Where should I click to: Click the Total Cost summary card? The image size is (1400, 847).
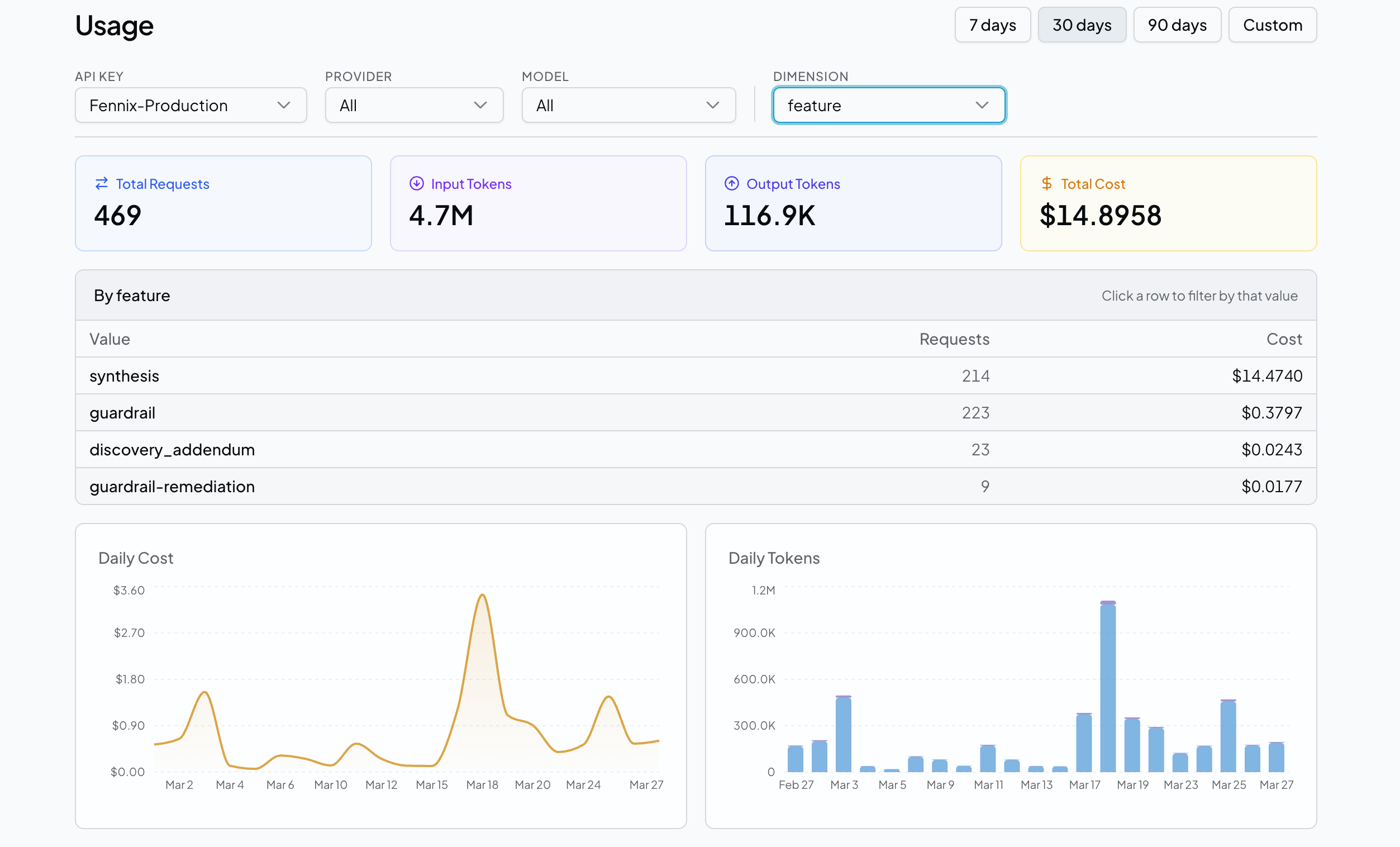(x=1168, y=203)
